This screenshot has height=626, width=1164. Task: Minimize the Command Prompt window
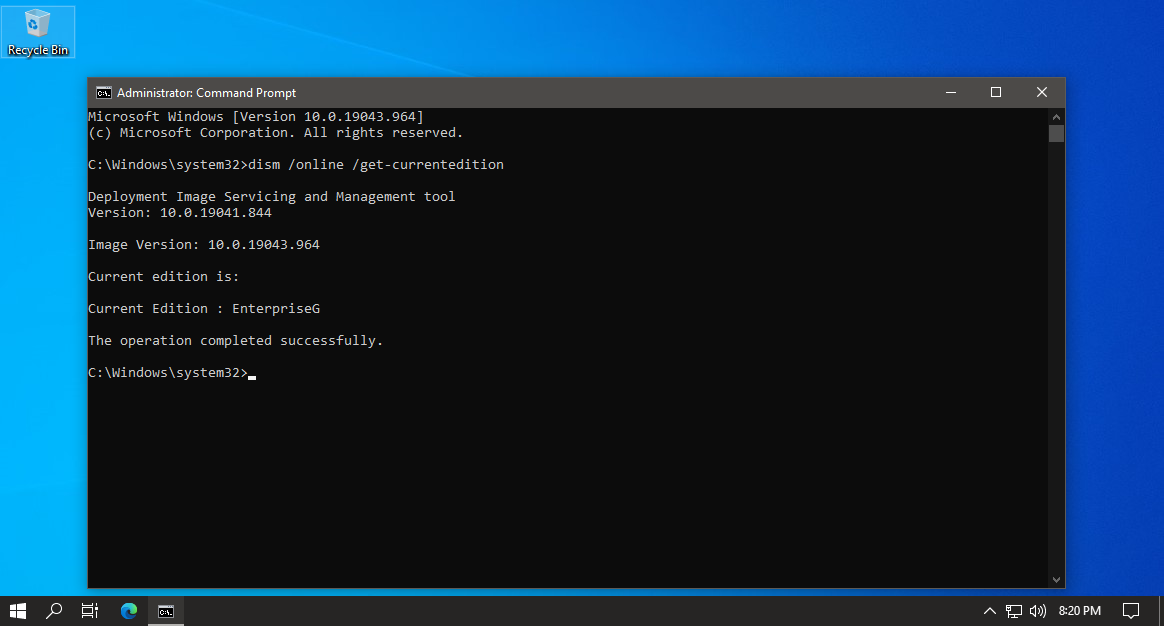tap(951, 92)
